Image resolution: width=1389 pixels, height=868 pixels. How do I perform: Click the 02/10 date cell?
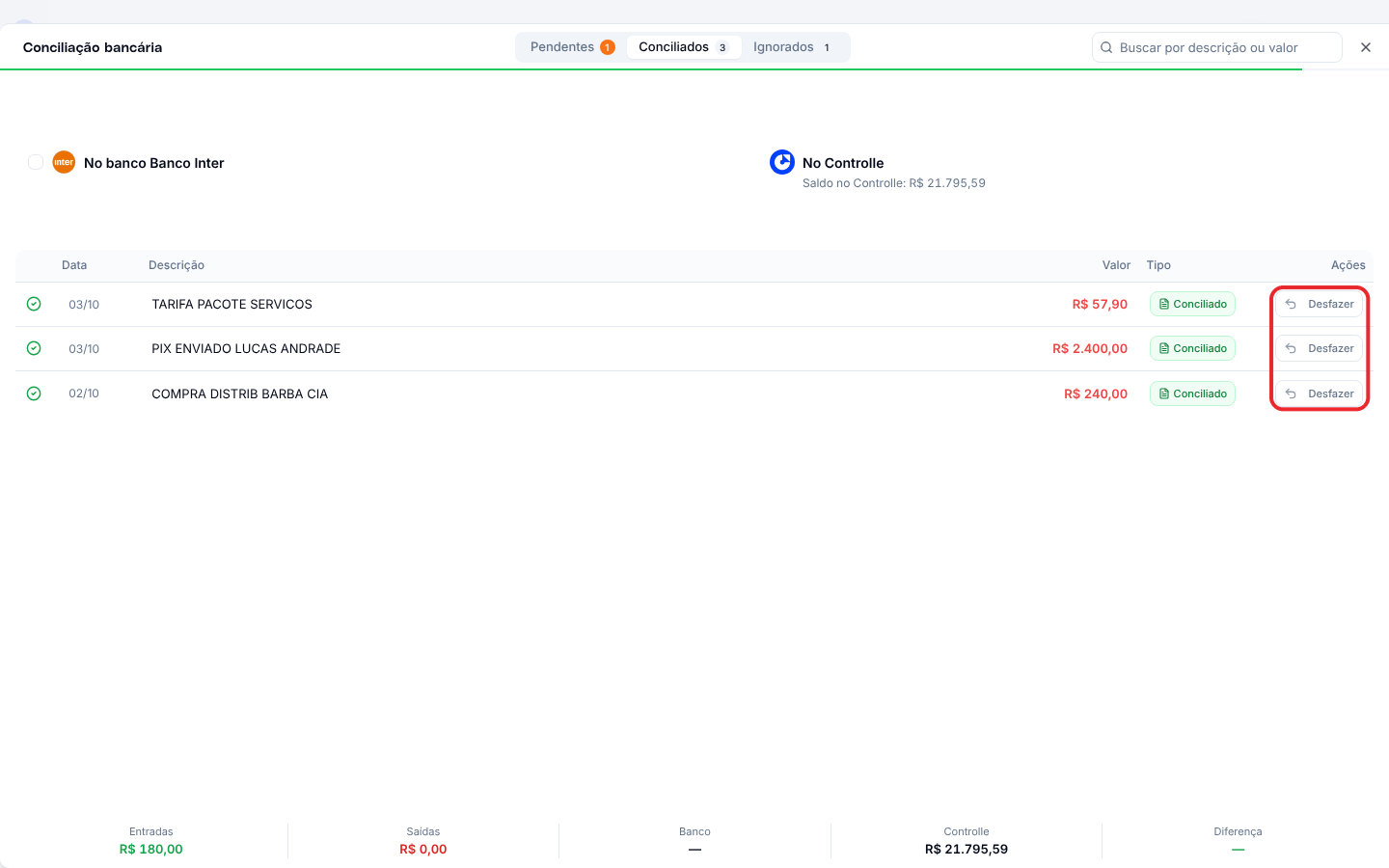(84, 393)
